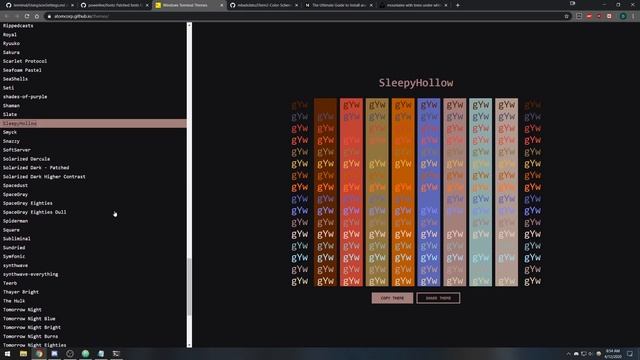Image resolution: width=640 pixels, height=360 pixels.
Task: Switch to the mountains image search tab
Action: click(413, 5)
